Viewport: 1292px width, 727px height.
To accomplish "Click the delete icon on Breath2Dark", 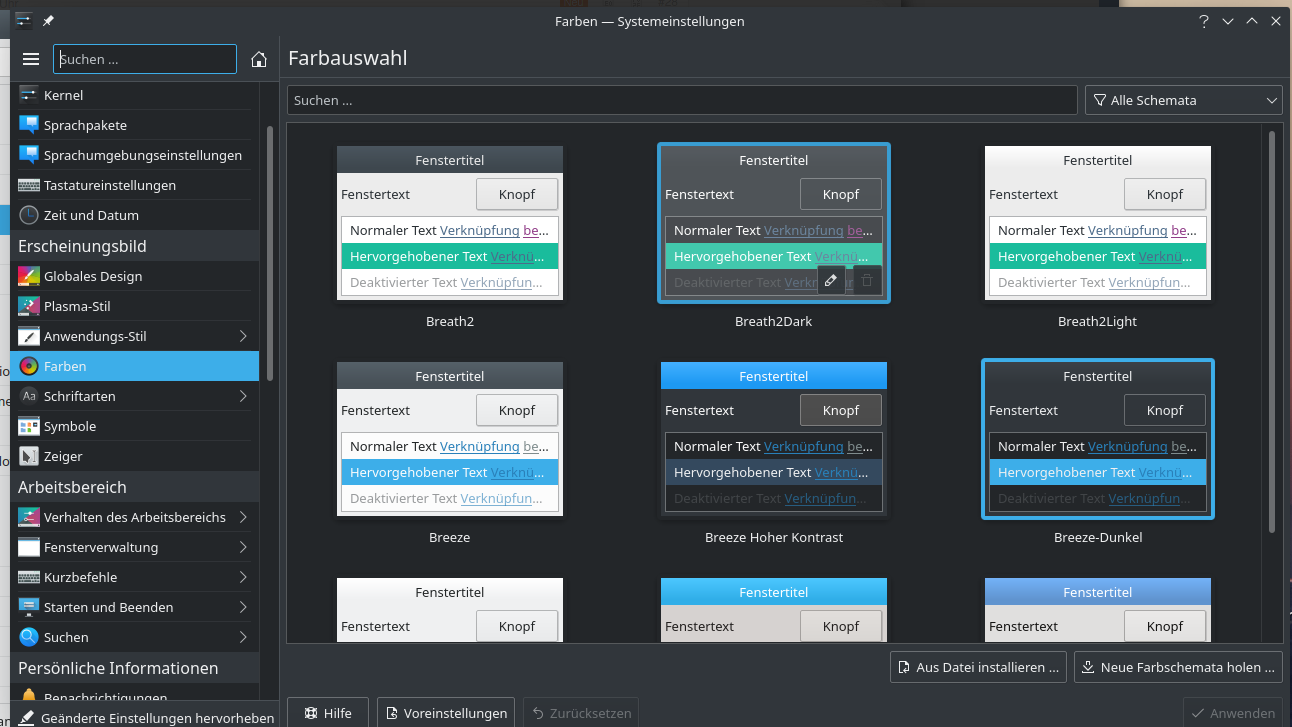I will coord(867,281).
